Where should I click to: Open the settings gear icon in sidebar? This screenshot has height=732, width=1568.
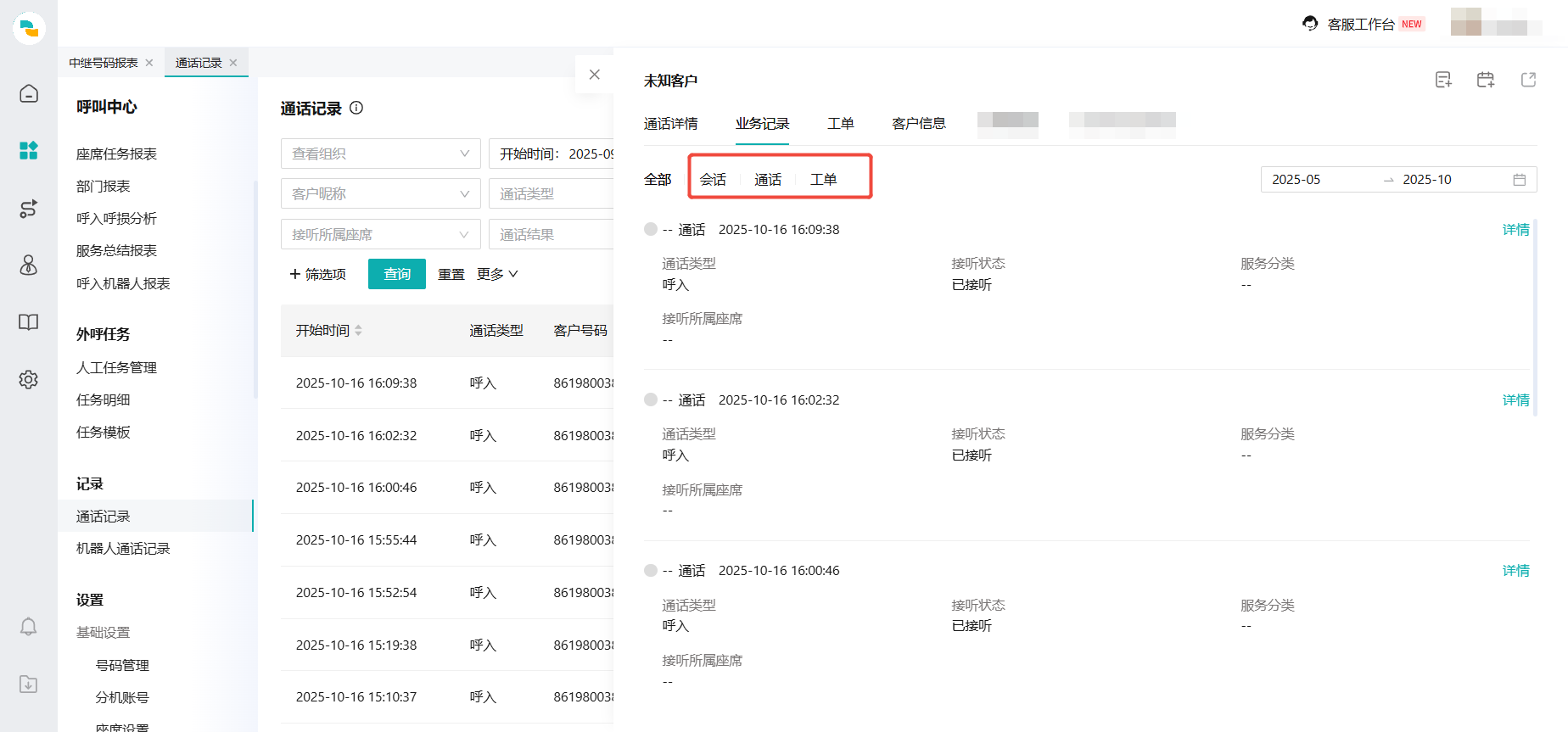click(x=29, y=379)
